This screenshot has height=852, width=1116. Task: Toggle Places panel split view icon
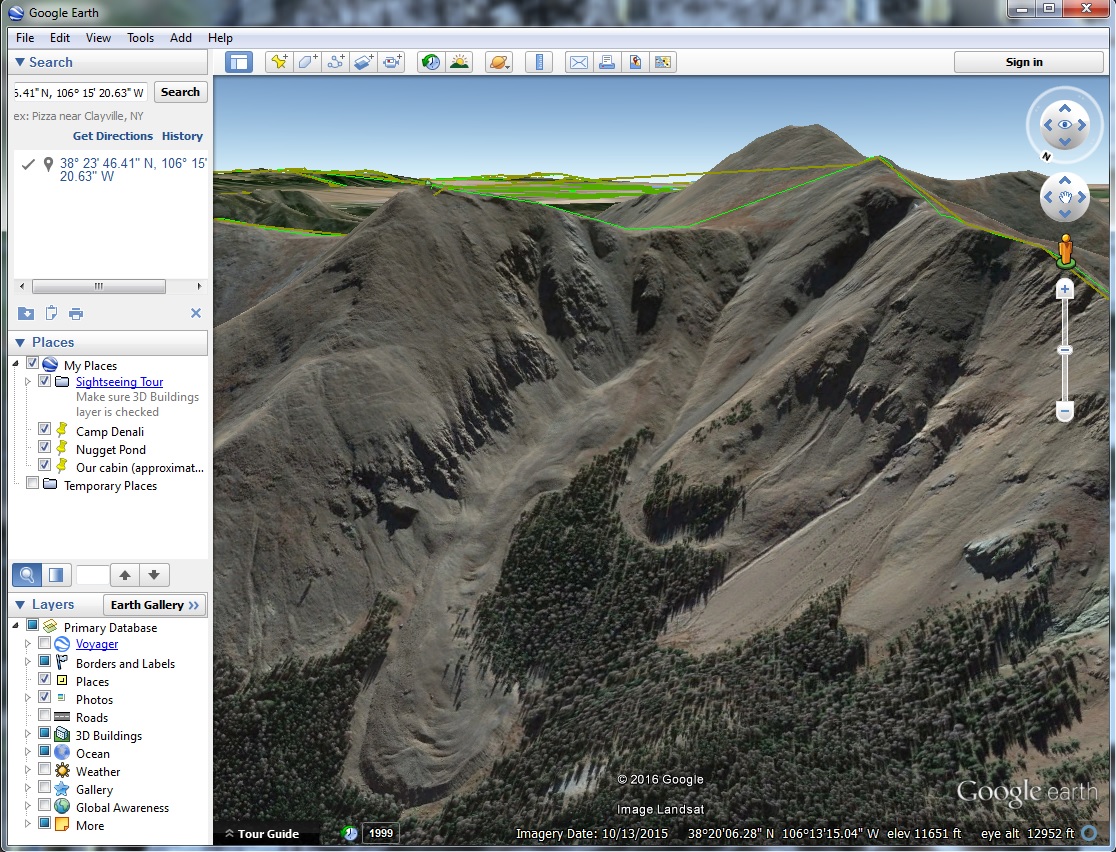56,574
